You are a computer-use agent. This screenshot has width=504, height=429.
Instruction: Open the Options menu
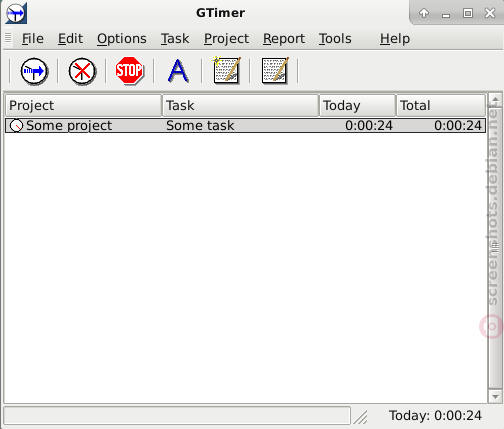click(x=122, y=39)
